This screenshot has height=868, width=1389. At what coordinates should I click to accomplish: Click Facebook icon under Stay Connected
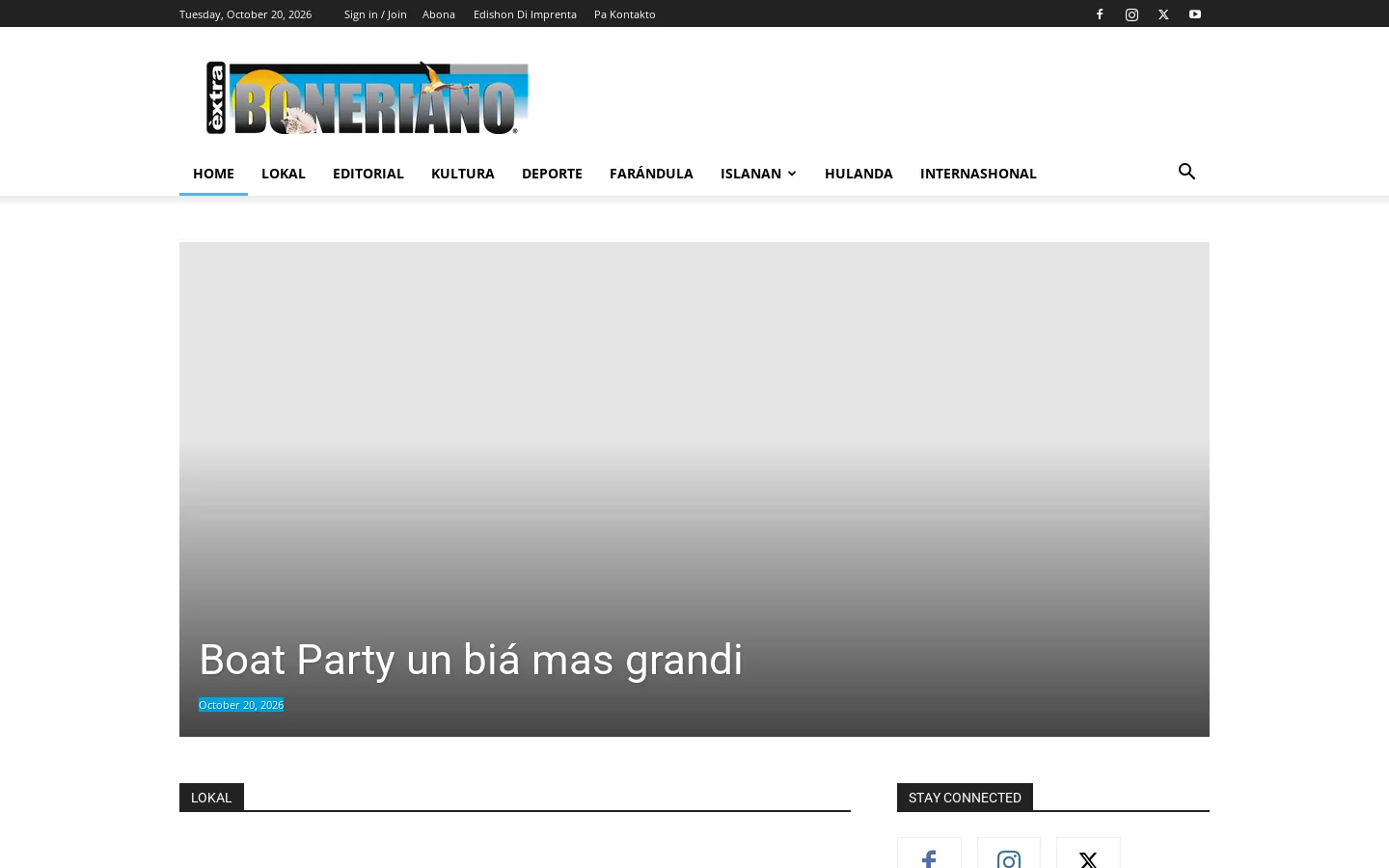[929, 853]
